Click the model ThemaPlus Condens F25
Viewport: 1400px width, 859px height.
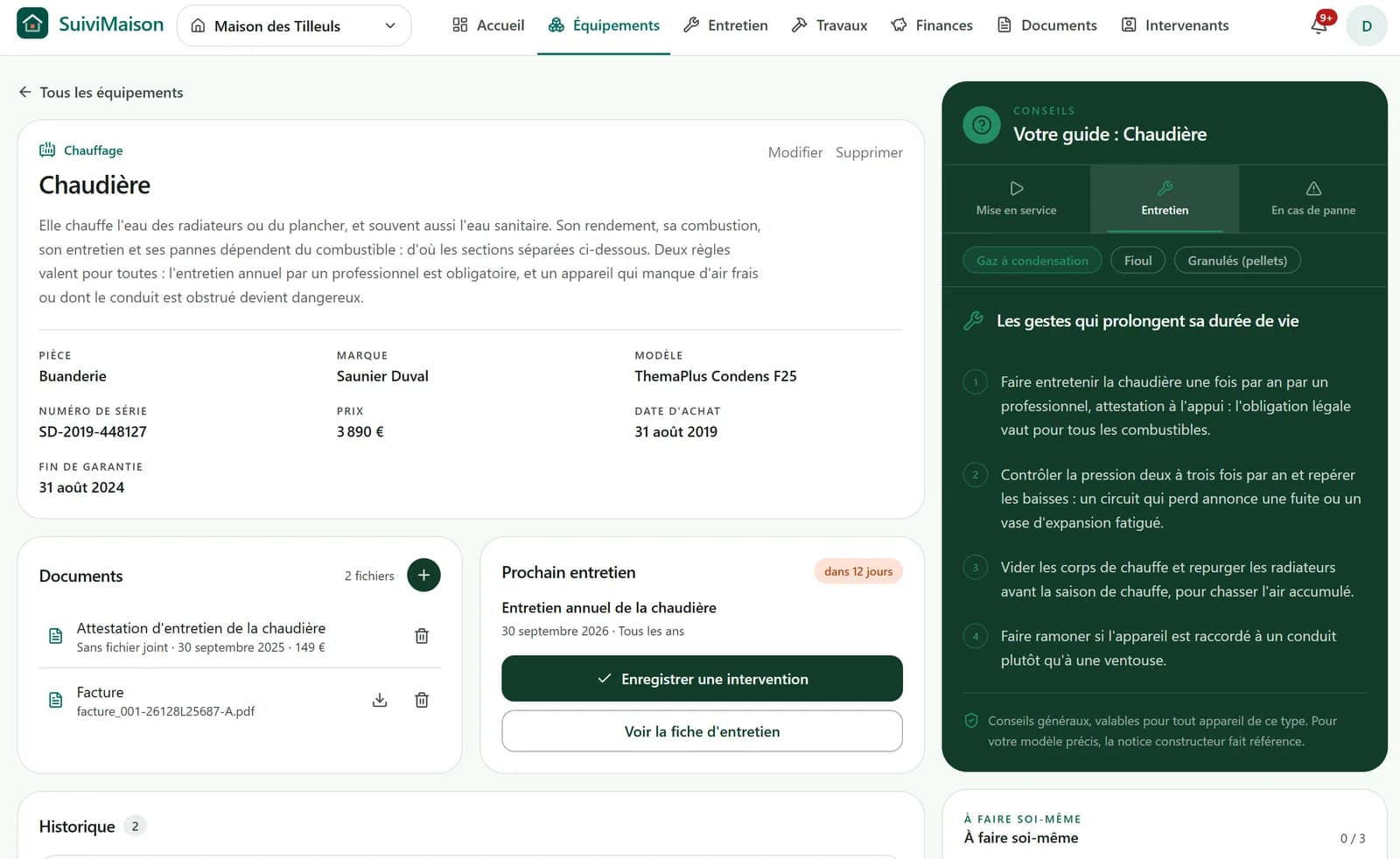coord(716,376)
